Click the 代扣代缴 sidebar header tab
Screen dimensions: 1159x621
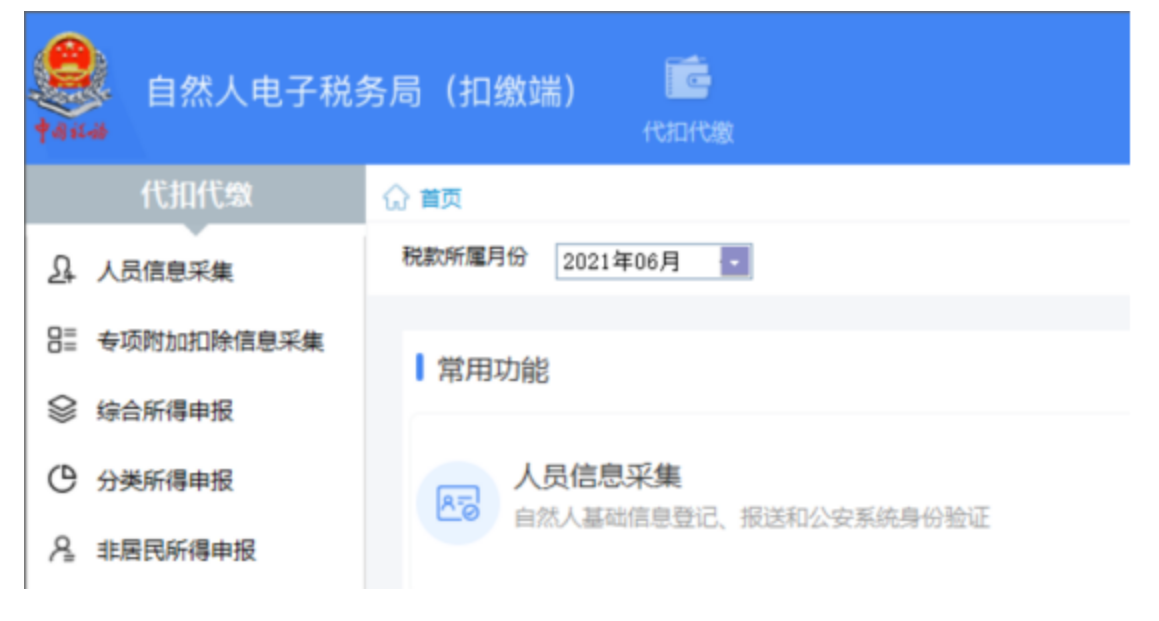pyautogui.click(x=196, y=194)
